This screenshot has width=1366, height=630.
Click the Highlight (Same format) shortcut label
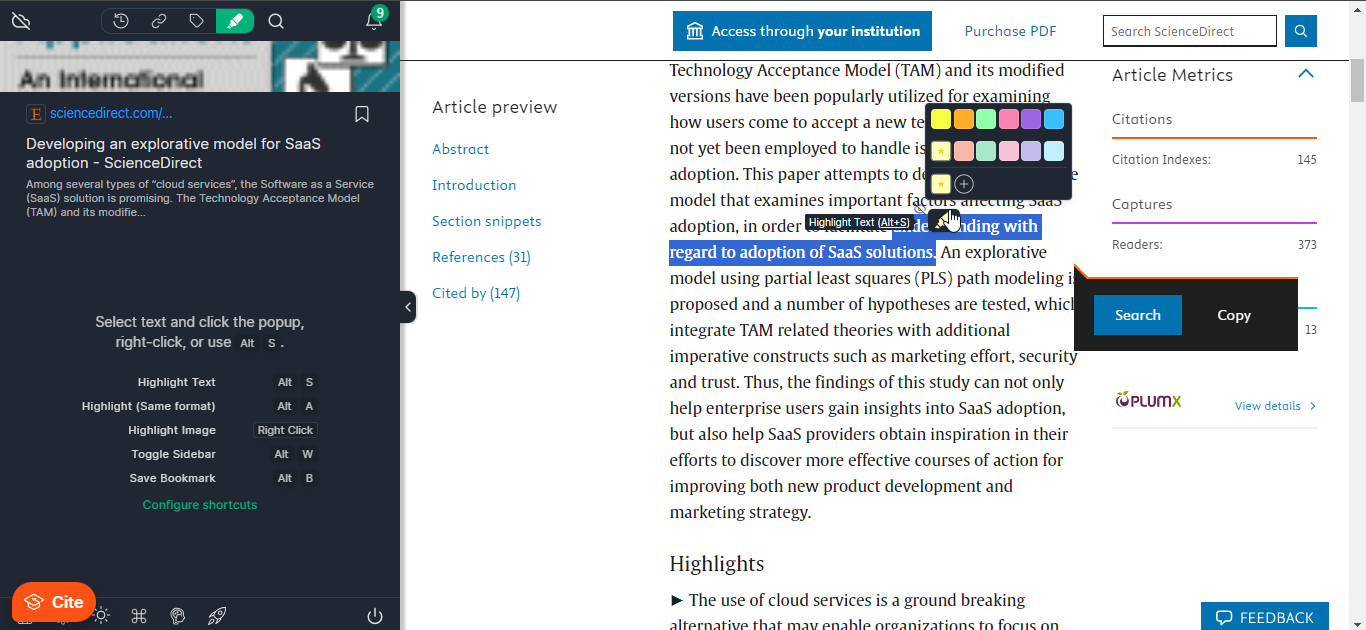149,406
